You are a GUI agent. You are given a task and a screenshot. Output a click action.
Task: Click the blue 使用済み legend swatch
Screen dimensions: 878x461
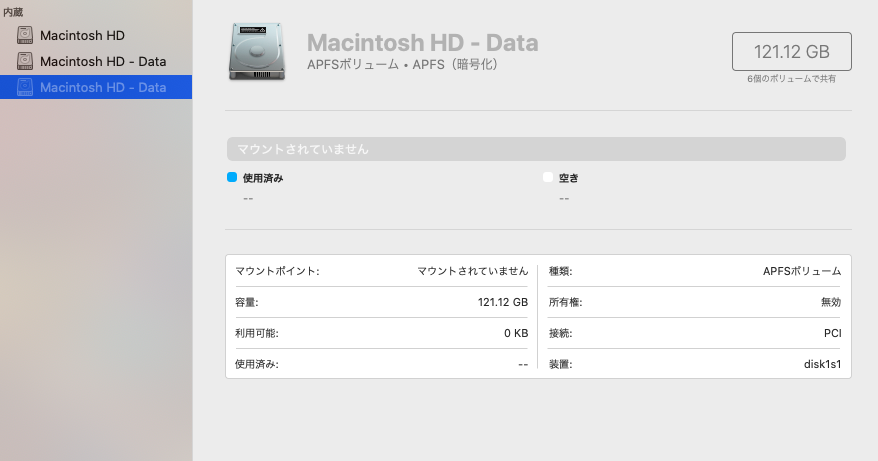232,177
